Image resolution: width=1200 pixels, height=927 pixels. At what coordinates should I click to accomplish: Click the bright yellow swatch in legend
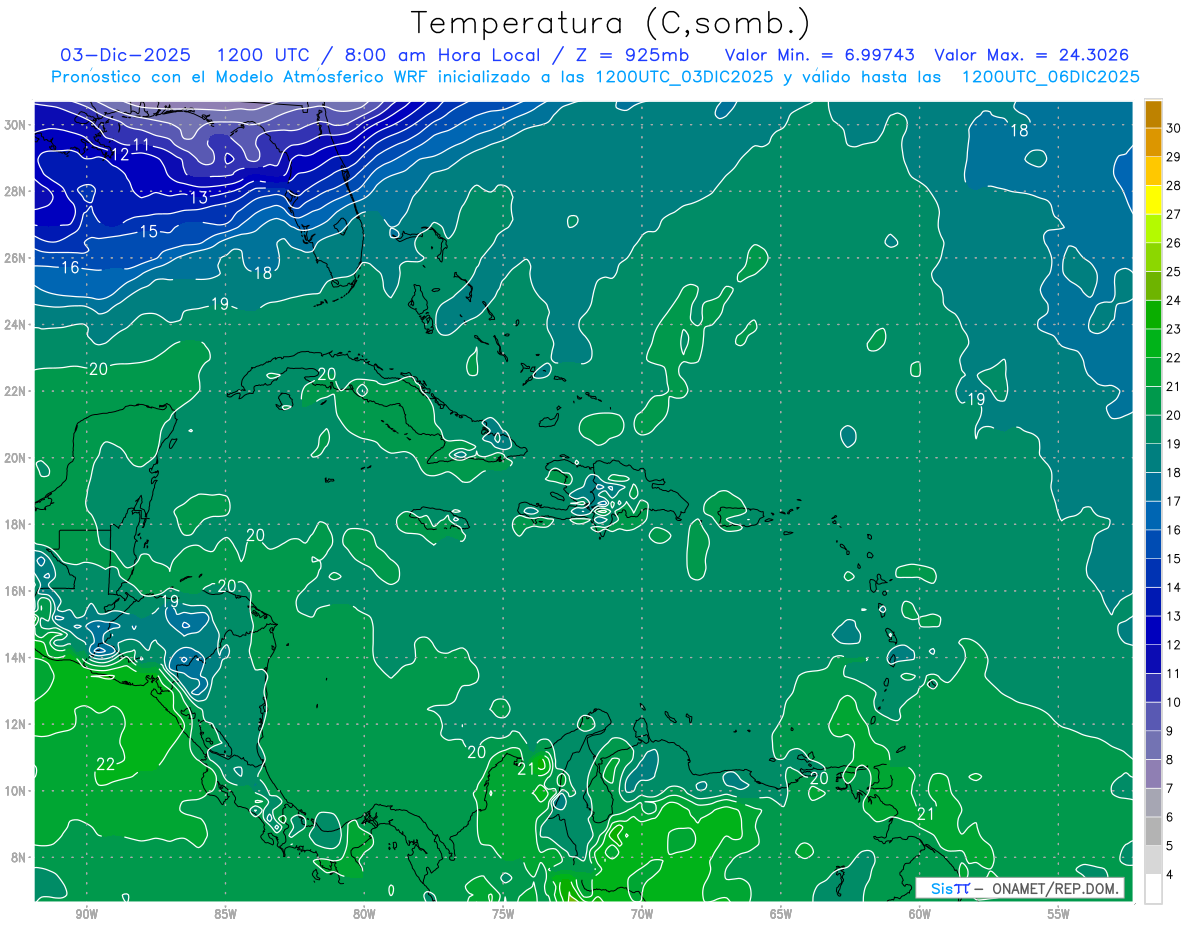click(x=1153, y=200)
